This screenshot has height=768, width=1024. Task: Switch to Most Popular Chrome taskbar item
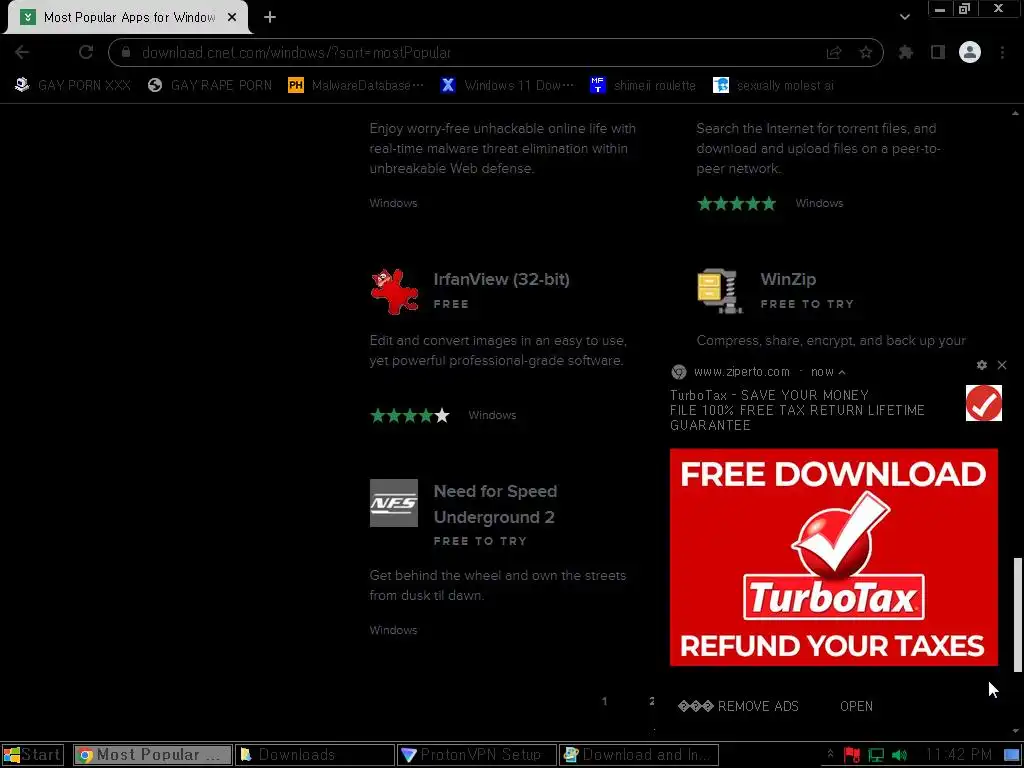(x=152, y=755)
